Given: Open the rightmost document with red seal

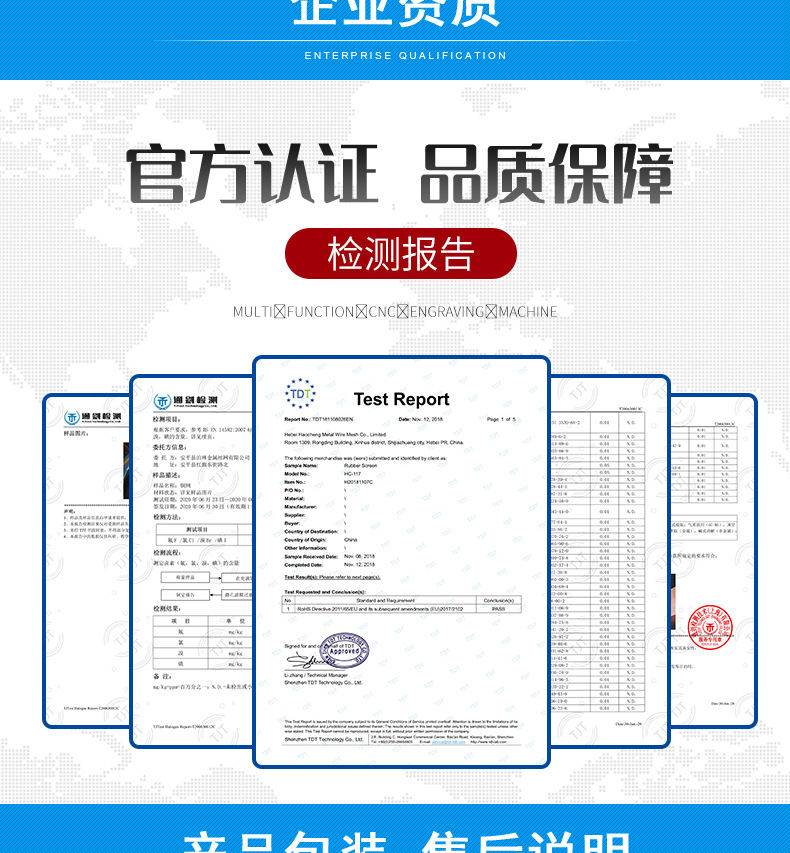Looking at the screenshot, I should click(x=713, y=560).
